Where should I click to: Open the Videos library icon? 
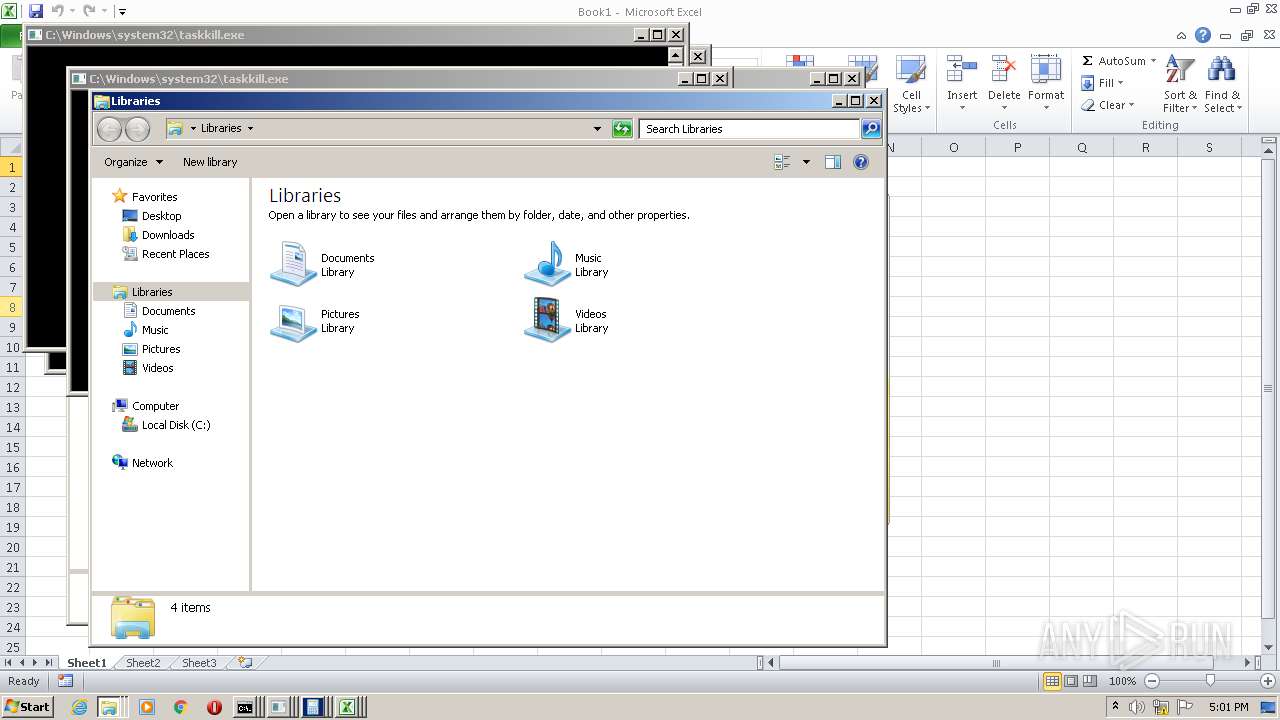(x=547, y=320)
